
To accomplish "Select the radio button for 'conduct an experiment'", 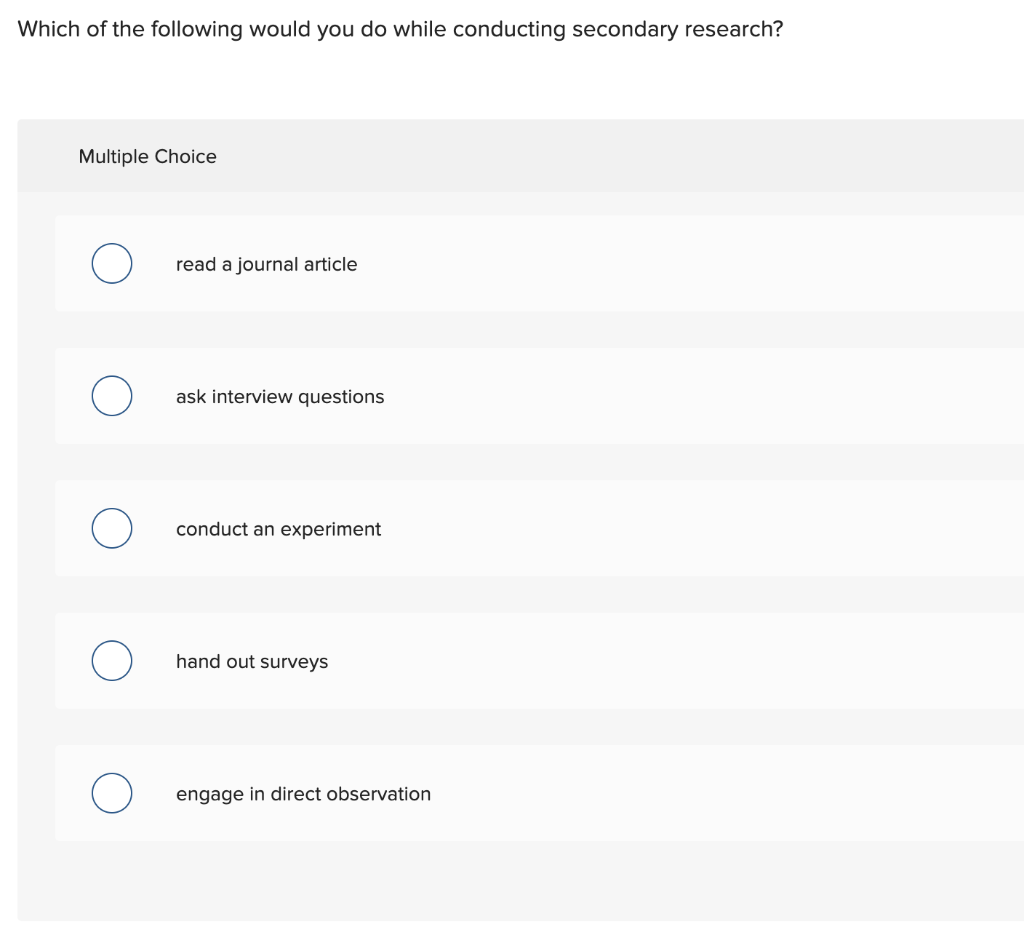I will coord(111,528).
